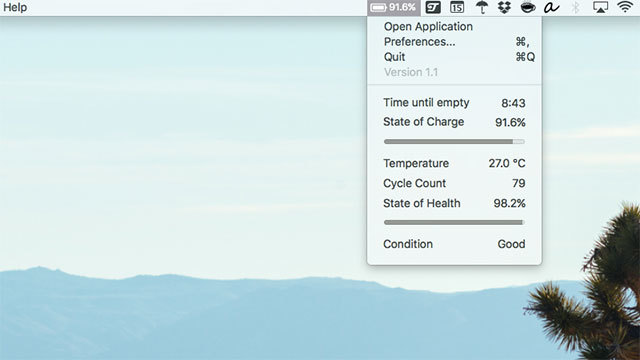Click the battery 91.6% menu bar icon
The width and height of the screenshot is (640, 360).
(393, 7)
